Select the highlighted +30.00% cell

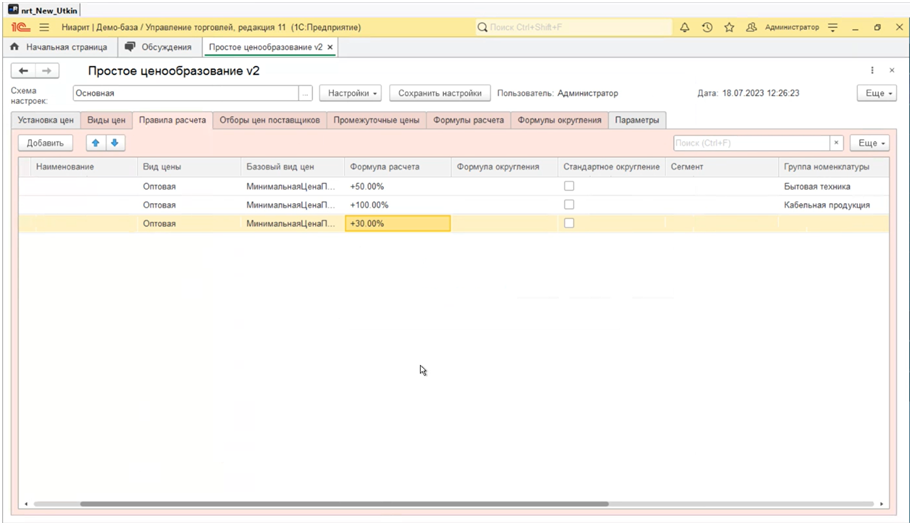pyautogui.click(x=398, y=223)
